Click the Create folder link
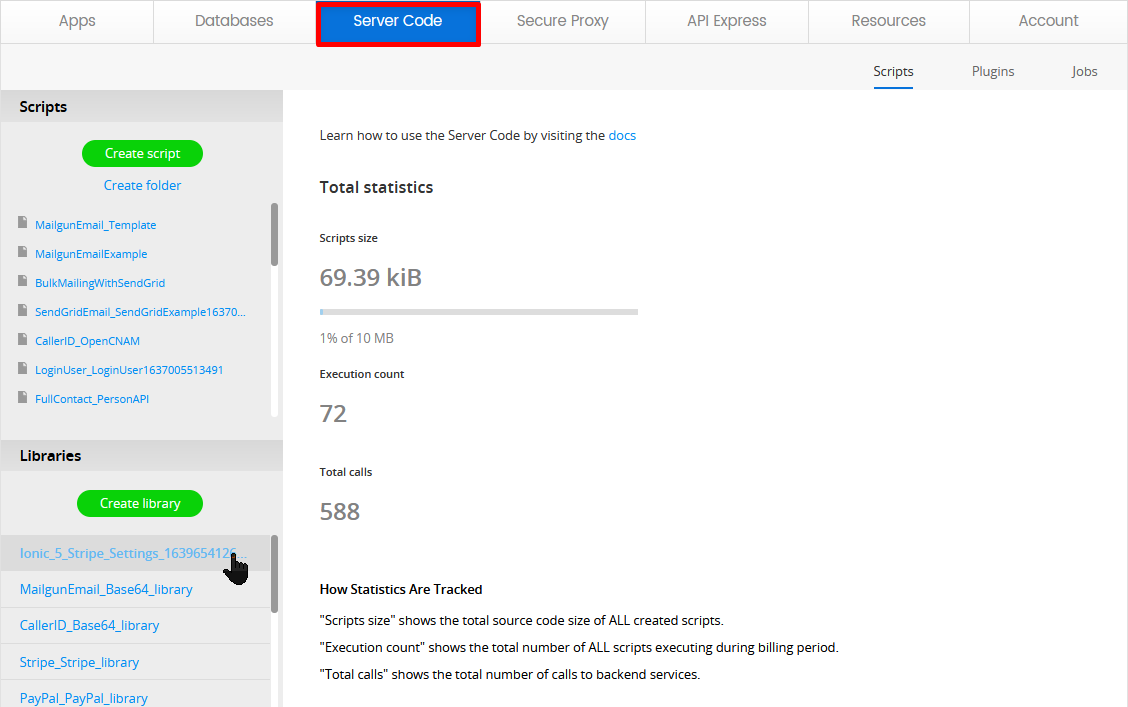Viewport: 1128px width, 707px height. (x=142, y=186)
